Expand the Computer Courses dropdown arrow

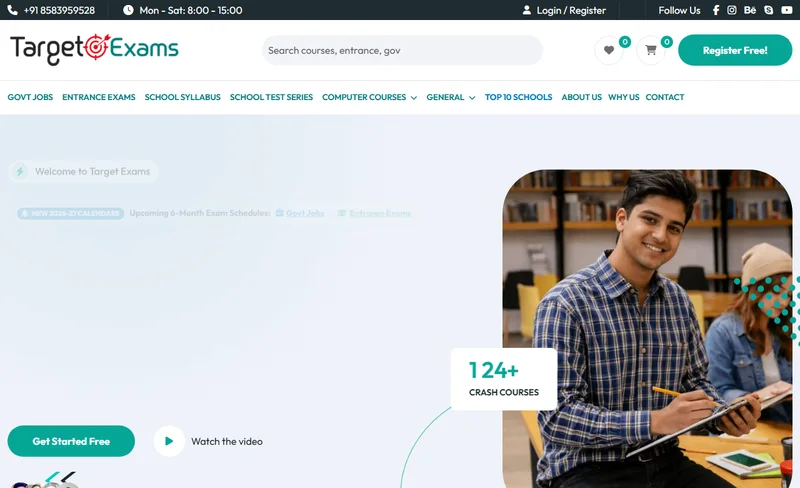pyautogui.click(x=414, y=97)
